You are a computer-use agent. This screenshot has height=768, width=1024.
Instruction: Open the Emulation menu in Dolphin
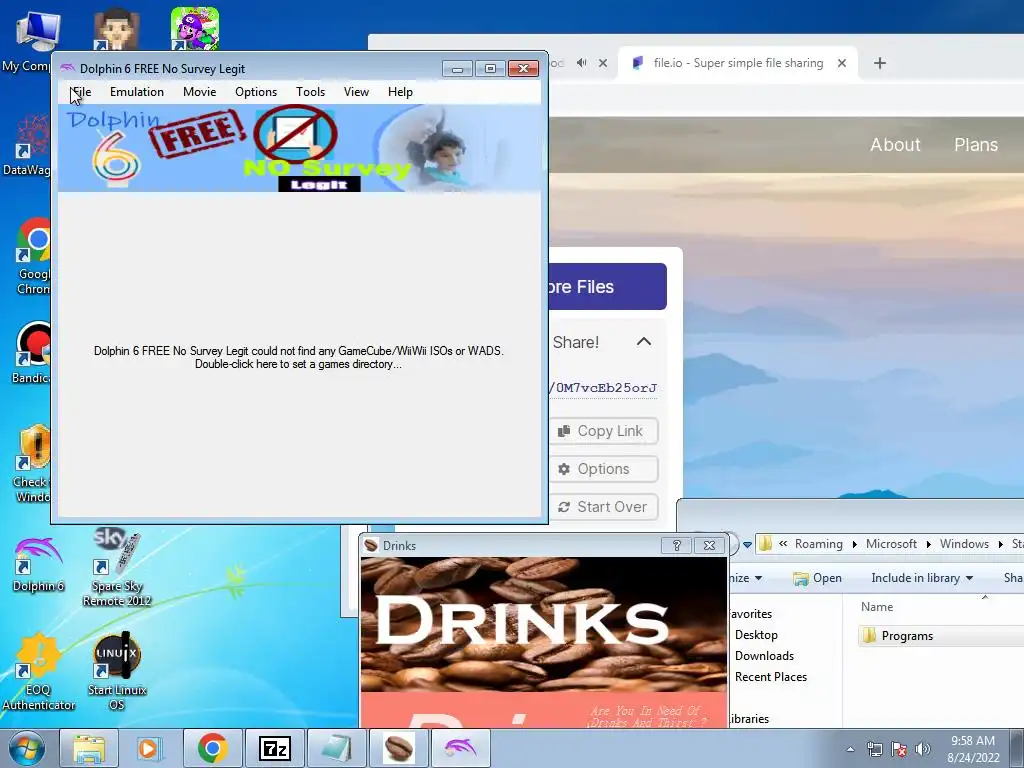136,92
